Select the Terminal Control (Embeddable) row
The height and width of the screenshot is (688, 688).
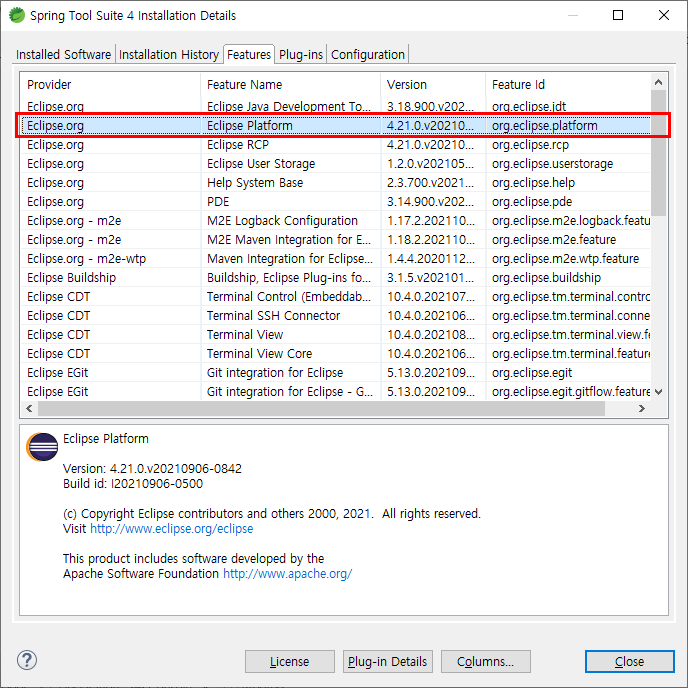pyautogui.click(x=336, y=297)
